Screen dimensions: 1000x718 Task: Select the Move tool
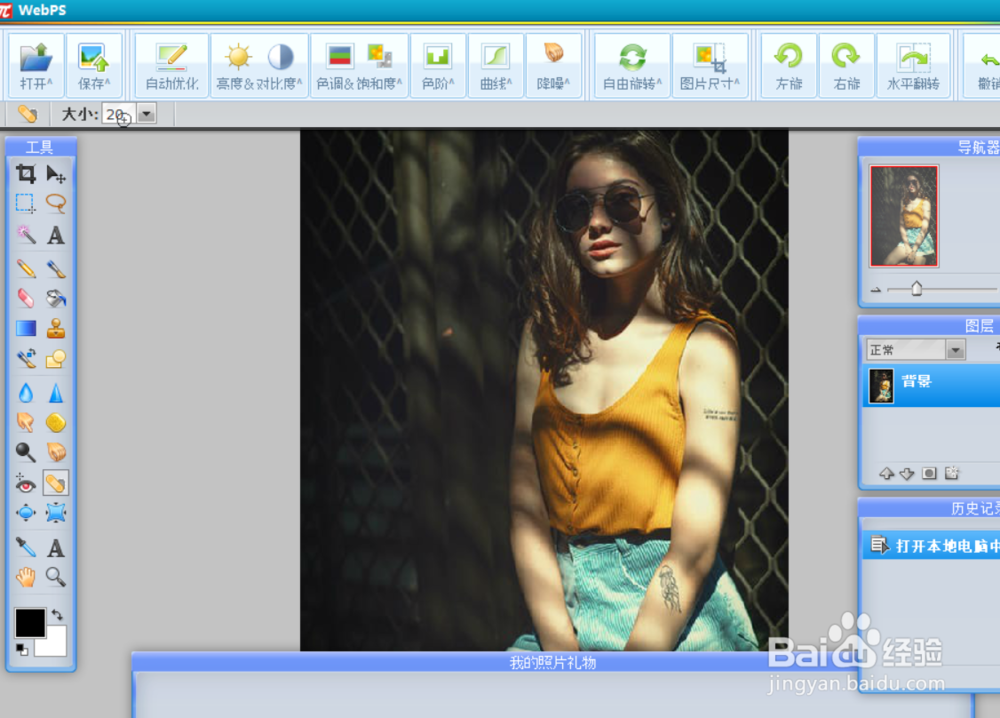pyautogui.click(x=56, y=173)
